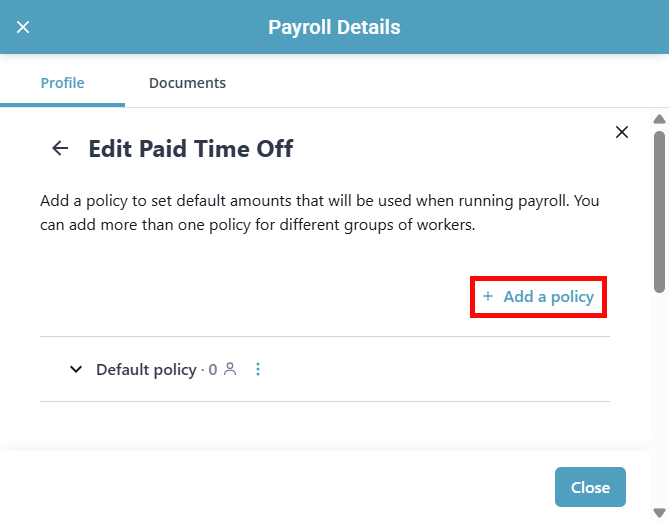Image resolution: width=669 pixels, height=522 pixels.
Task: Close Payroll Details with the top-left X
Action: click(x=23, y=27)
